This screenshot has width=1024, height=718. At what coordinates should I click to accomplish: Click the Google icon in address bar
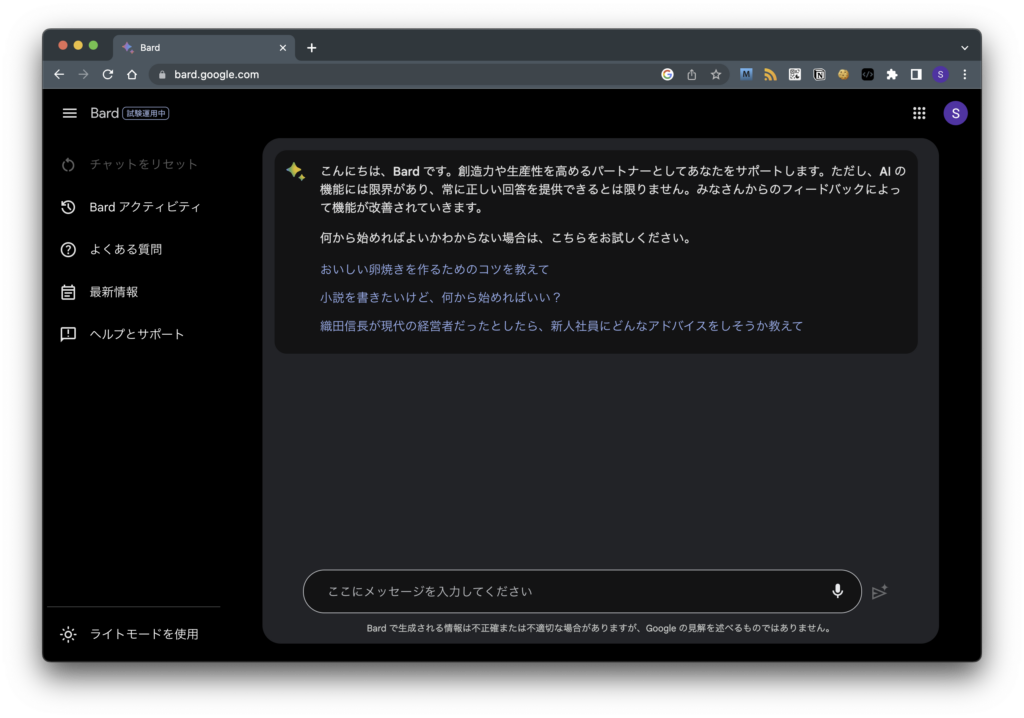(667, 74)
